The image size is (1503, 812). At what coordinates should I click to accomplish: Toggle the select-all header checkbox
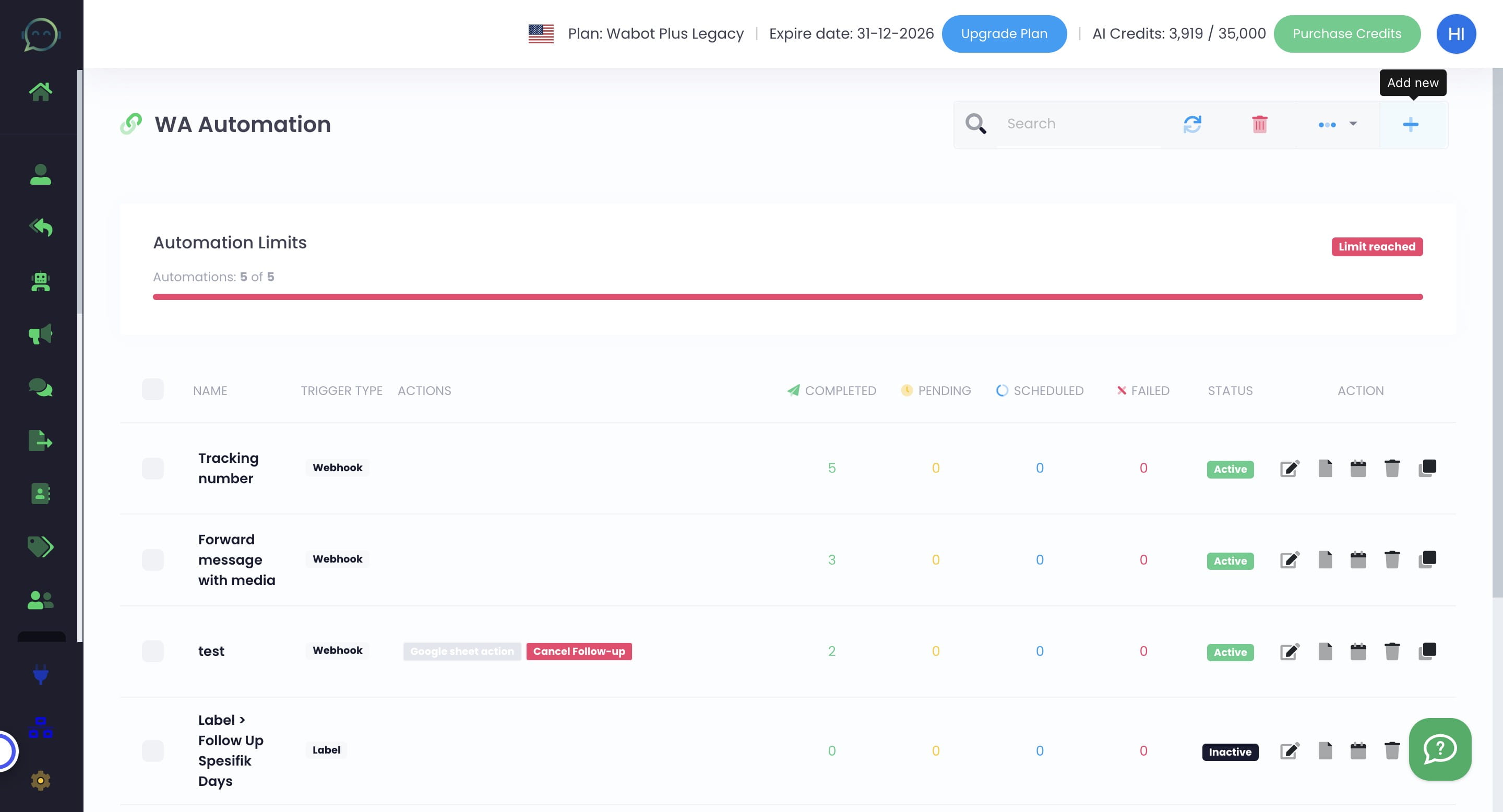[153, 390]
